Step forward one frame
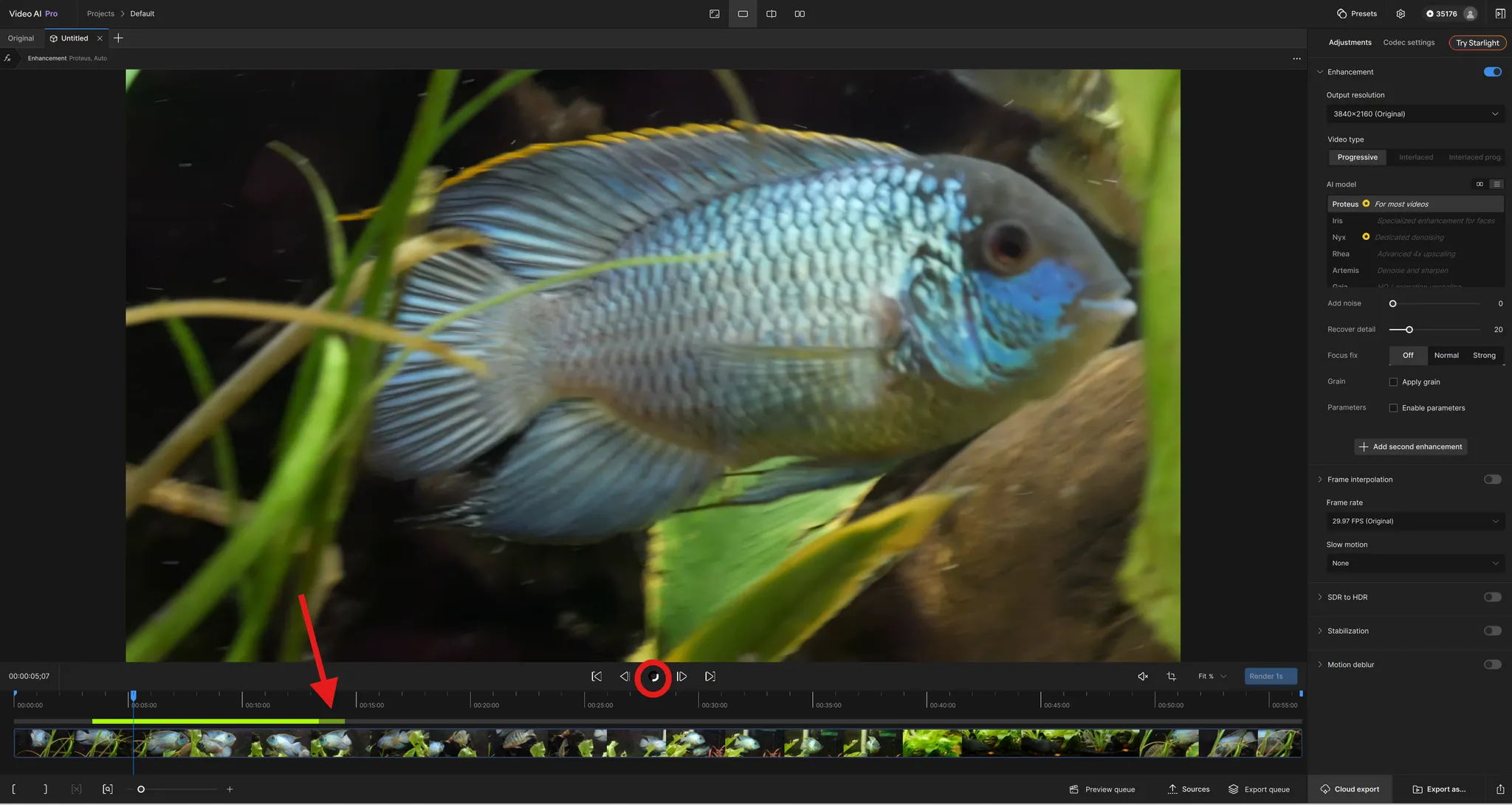The width and height of the screenshot is (1512, 805). [x=681, y=677]
